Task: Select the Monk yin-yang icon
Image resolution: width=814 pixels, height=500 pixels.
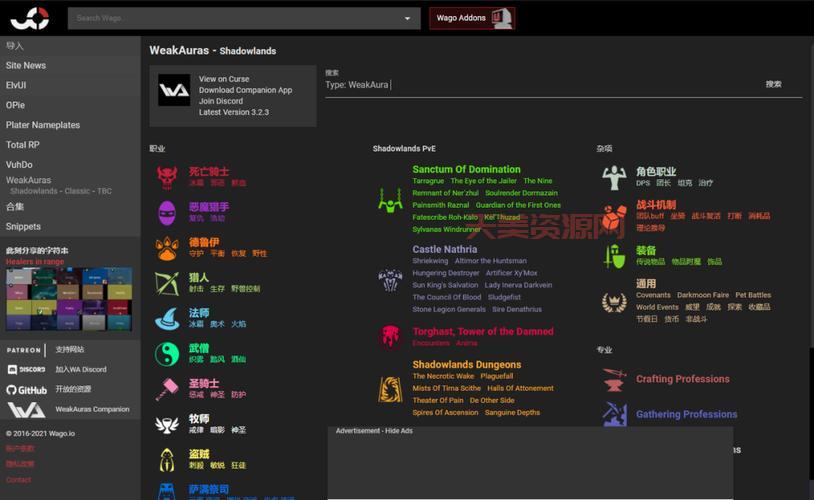Action: pyautogui.click(x=167, y=354)
